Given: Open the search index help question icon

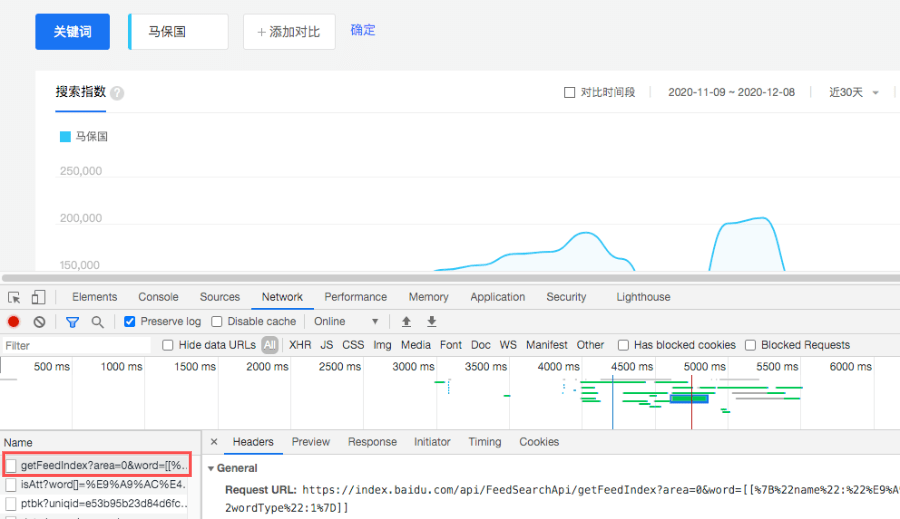Looking at the screenshot, I should (x=117, y=93).
